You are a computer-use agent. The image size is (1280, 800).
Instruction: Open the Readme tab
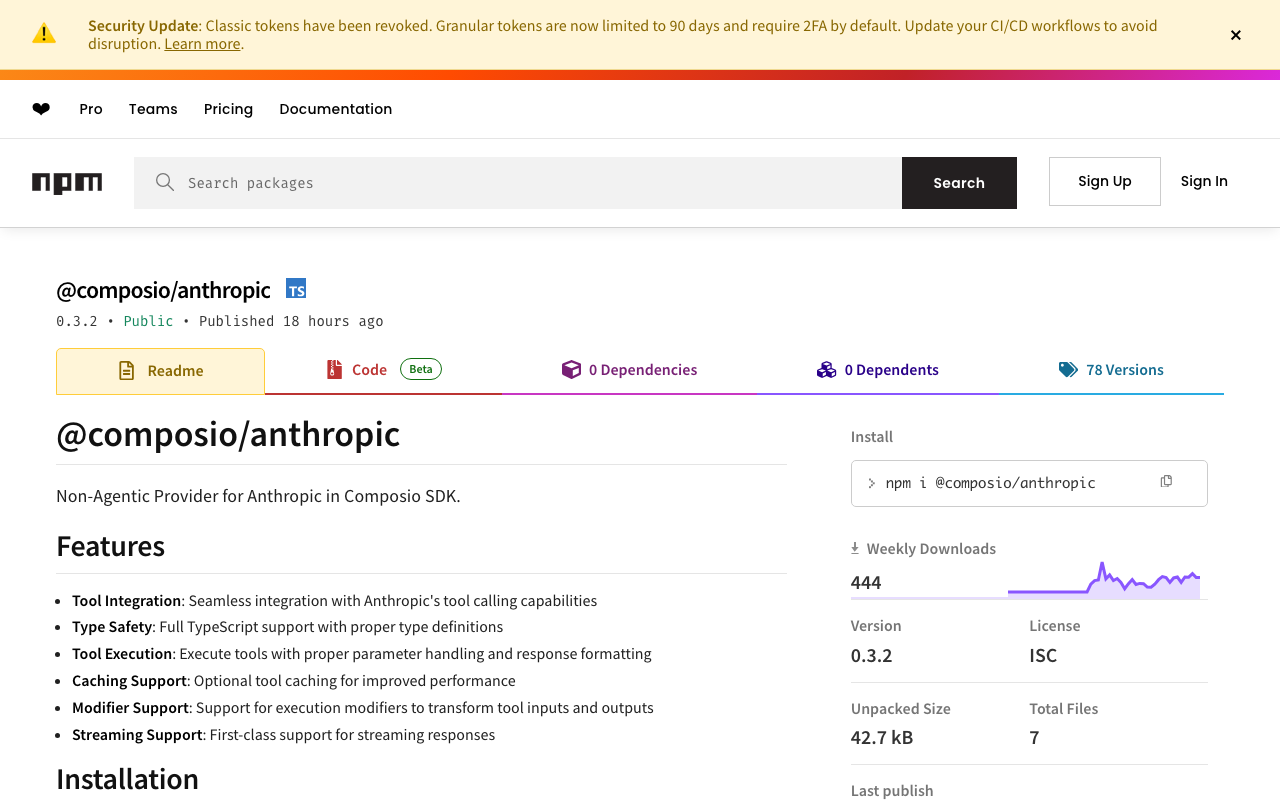click(160, 371)
